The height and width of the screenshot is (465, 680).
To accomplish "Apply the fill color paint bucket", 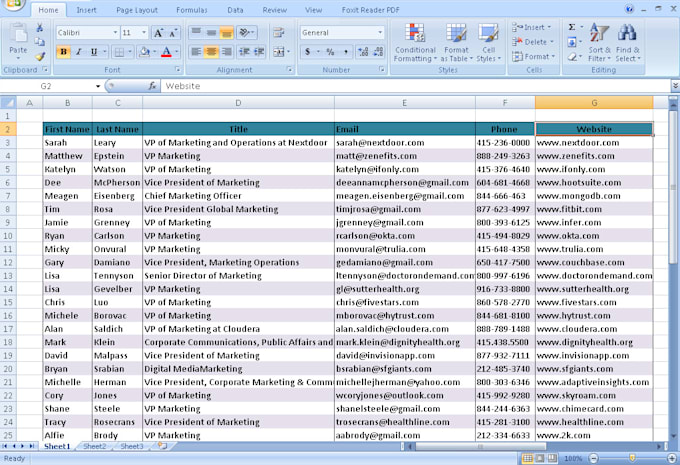I will [144, 52].
